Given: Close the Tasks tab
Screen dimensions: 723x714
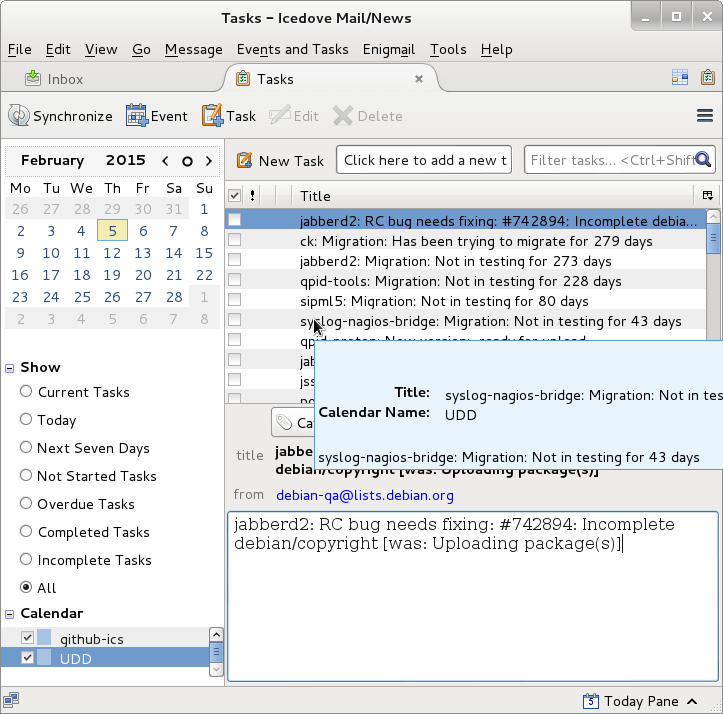Looking at the screenshot, I should (x=419, y=79).
